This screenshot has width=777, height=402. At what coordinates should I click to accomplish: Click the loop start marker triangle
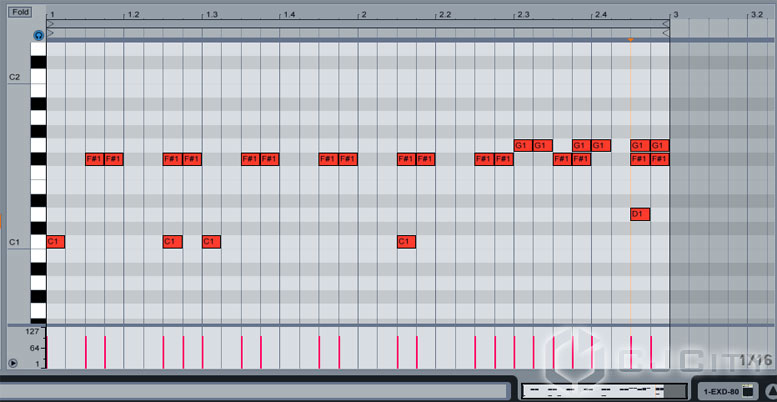coord(50,23)
